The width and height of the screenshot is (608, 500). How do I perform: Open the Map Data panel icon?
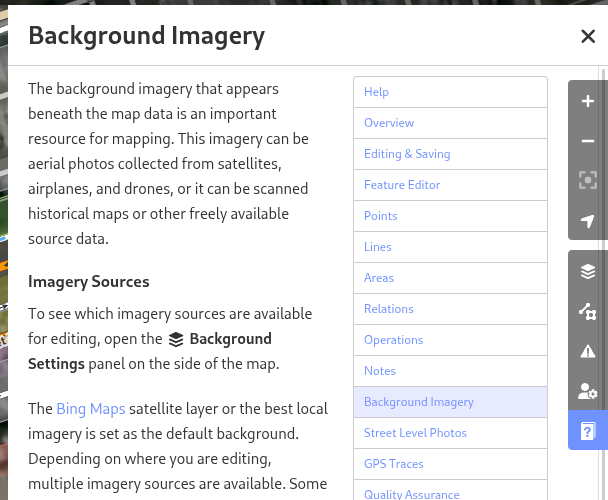[588, 311]
